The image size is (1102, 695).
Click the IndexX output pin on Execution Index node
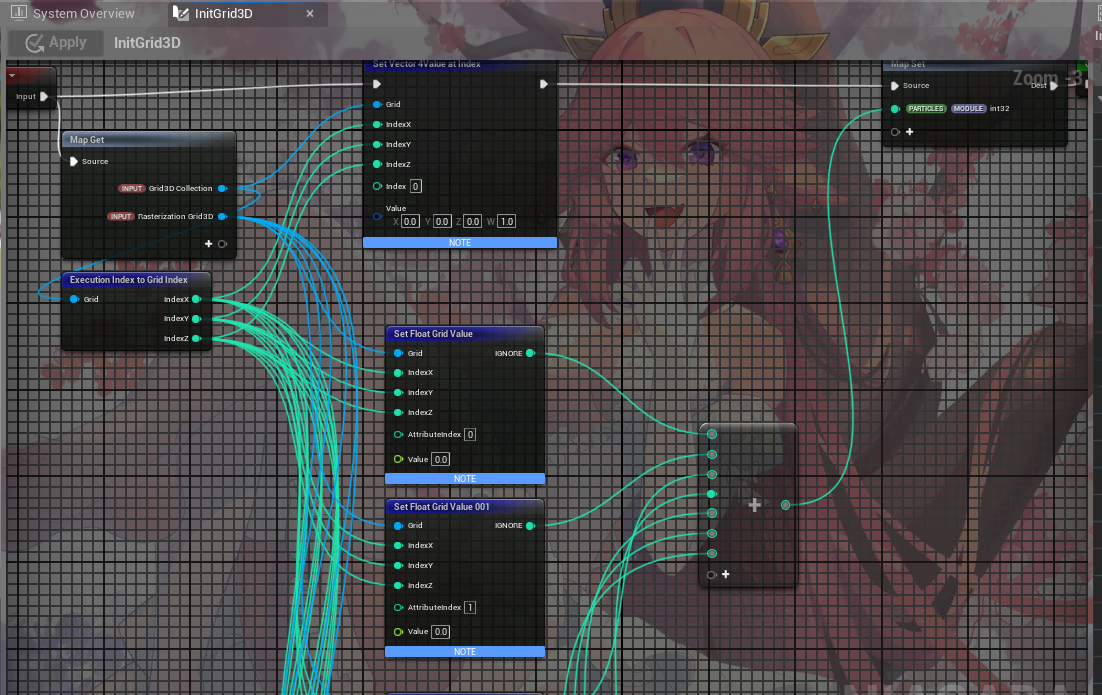(x=196, y=299)
